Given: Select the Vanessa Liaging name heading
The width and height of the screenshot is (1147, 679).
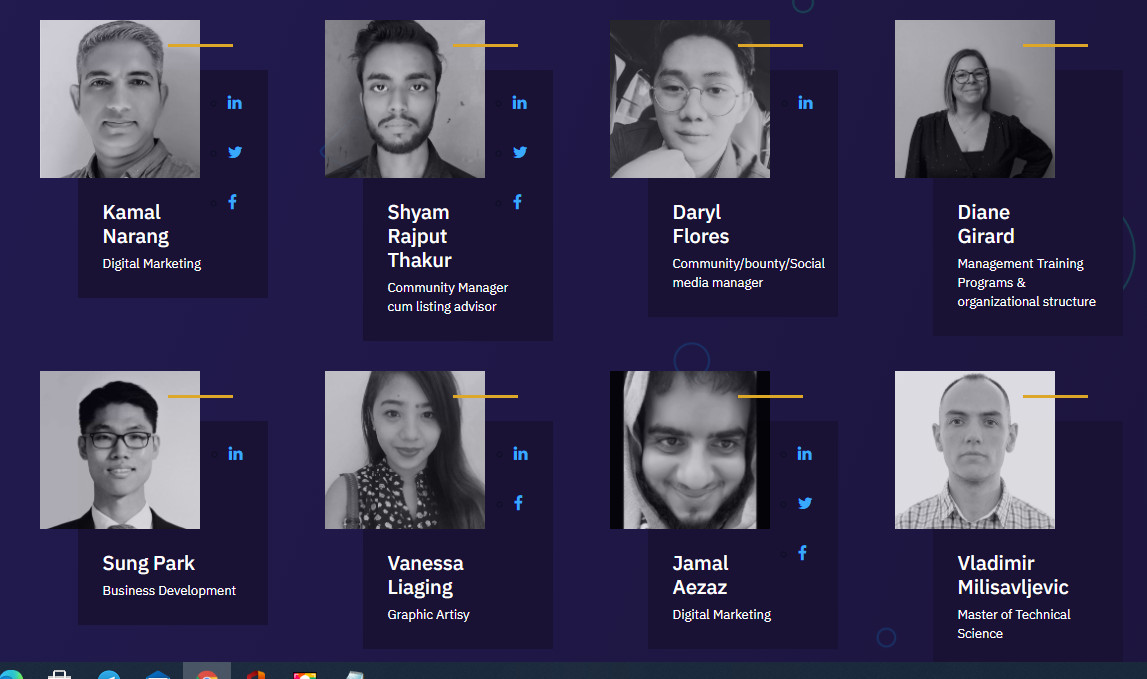Looking at the screenshot, I should point(426,575).
